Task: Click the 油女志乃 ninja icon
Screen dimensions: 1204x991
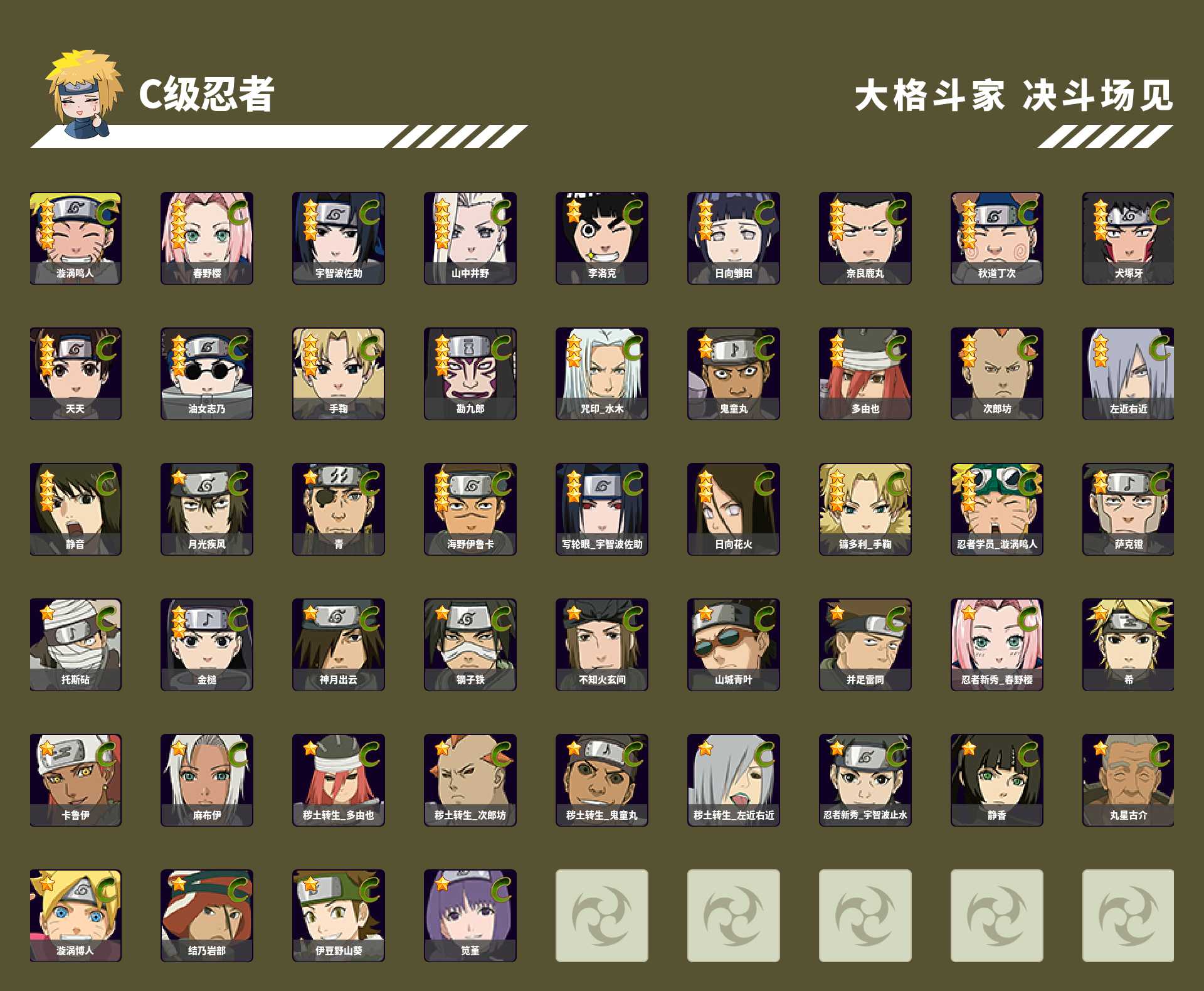Action: [207, 374]
